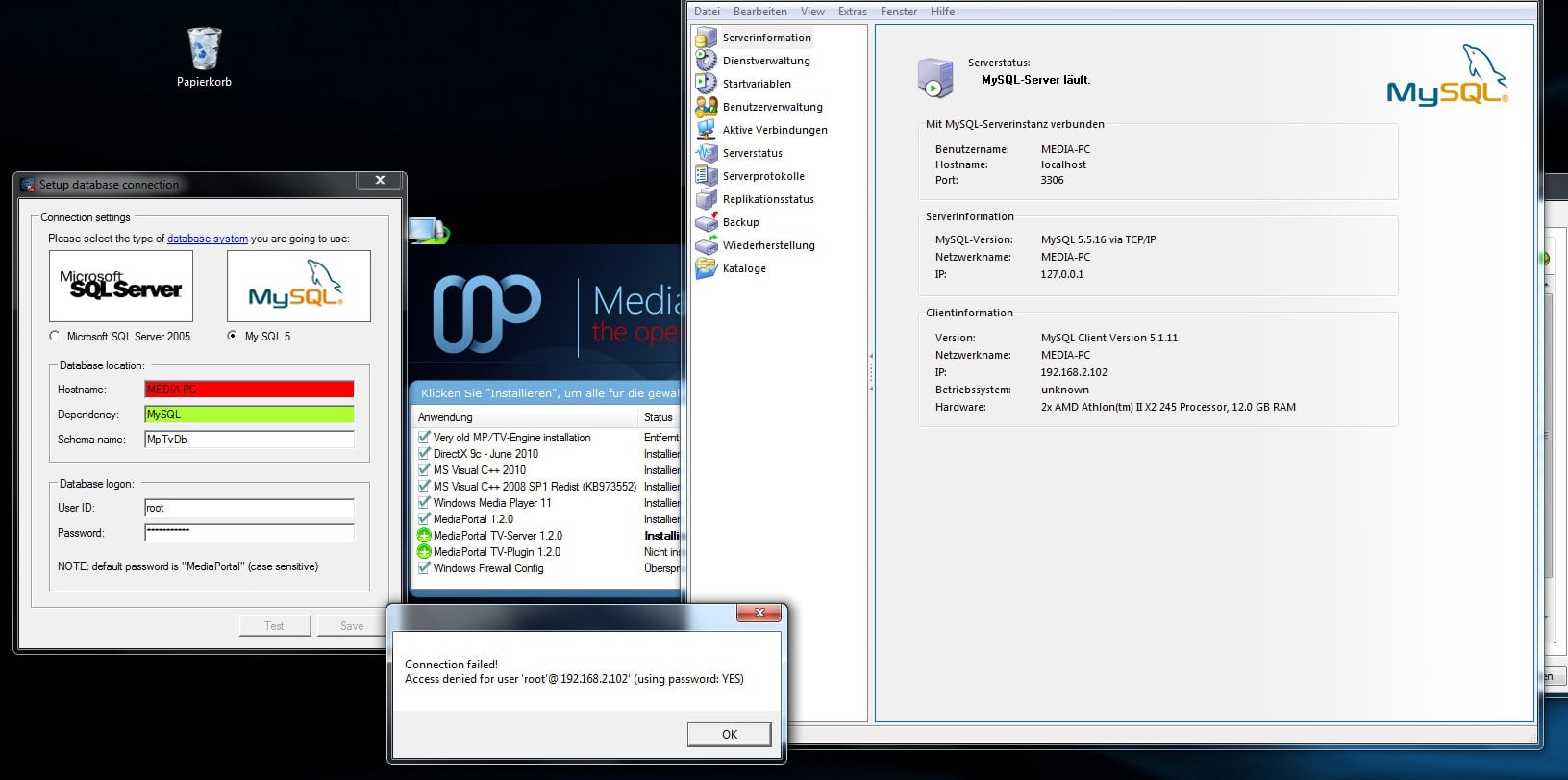Screen dimensions: 1568x780
Task: Choose the MySQL logo database option
Action: (x=298, y=287)
